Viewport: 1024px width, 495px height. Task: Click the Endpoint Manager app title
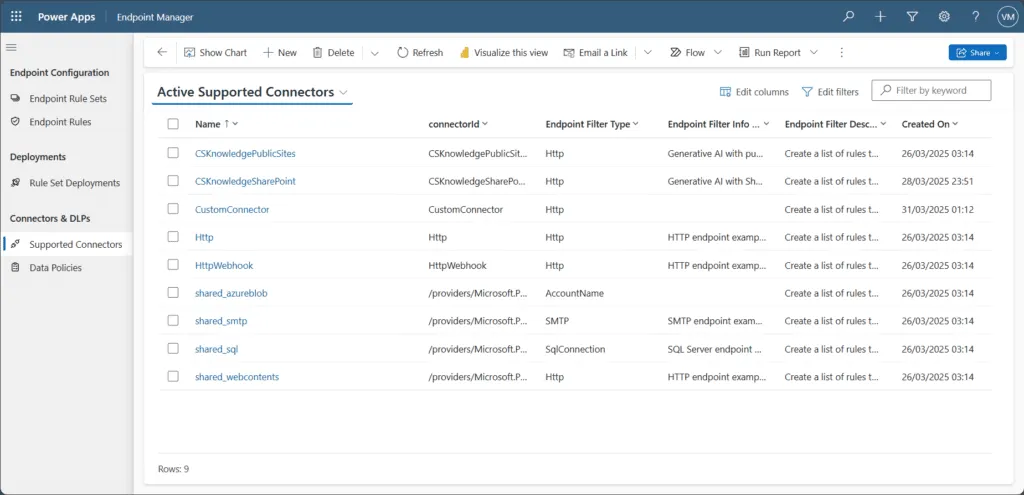click(155, 17)
